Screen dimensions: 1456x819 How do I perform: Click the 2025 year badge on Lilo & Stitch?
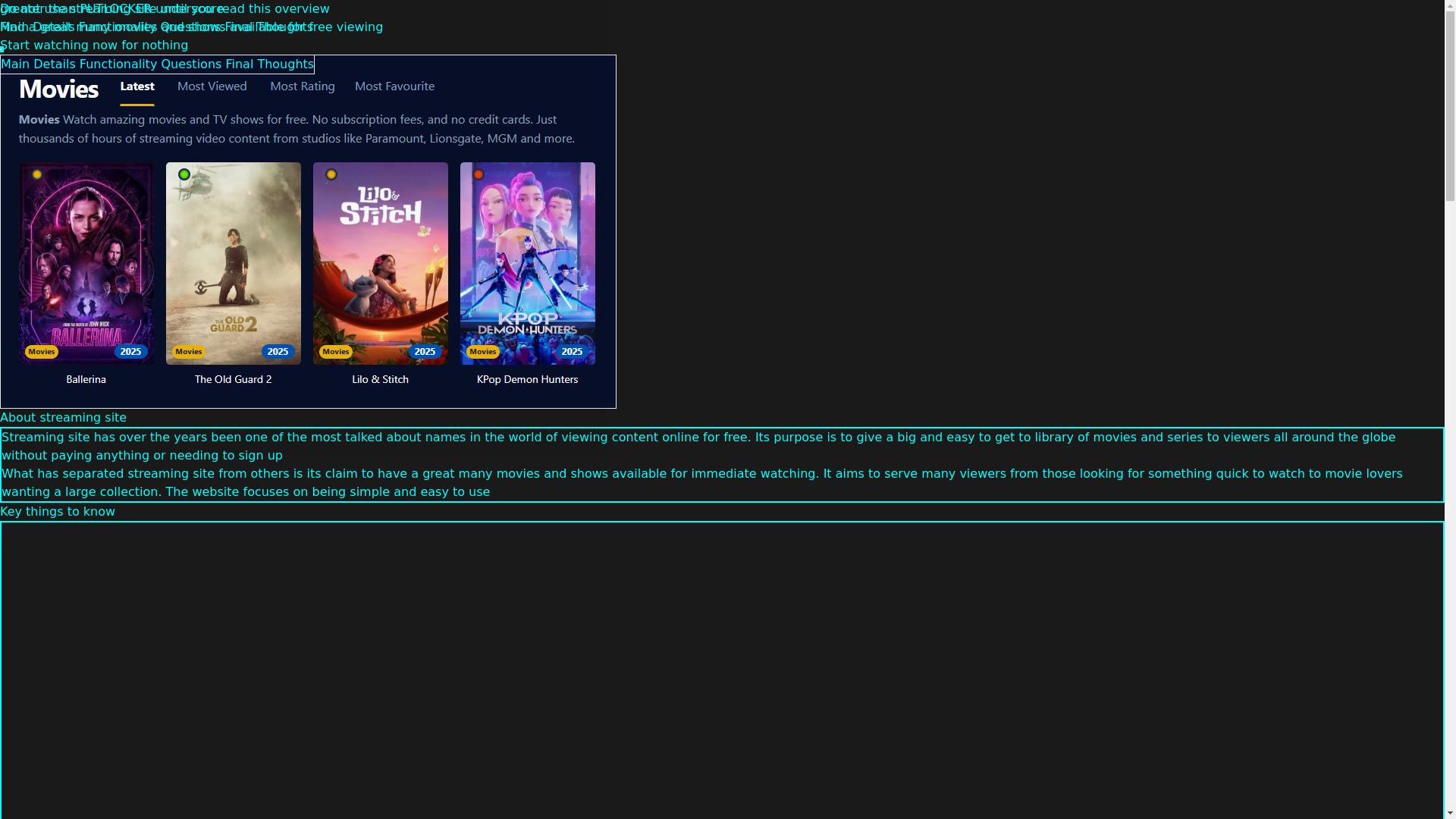pos(425,351)
